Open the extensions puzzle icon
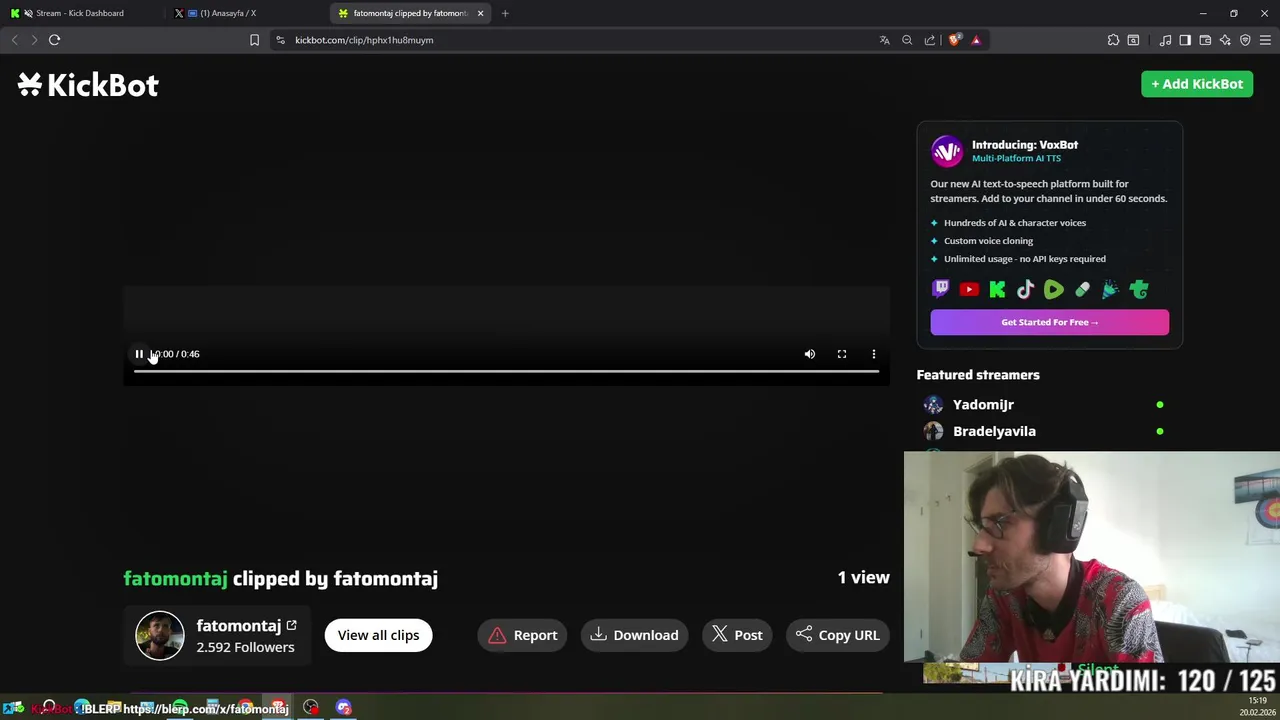The width and height of the screenshot is (1280, 720). tap(1113, 40)
